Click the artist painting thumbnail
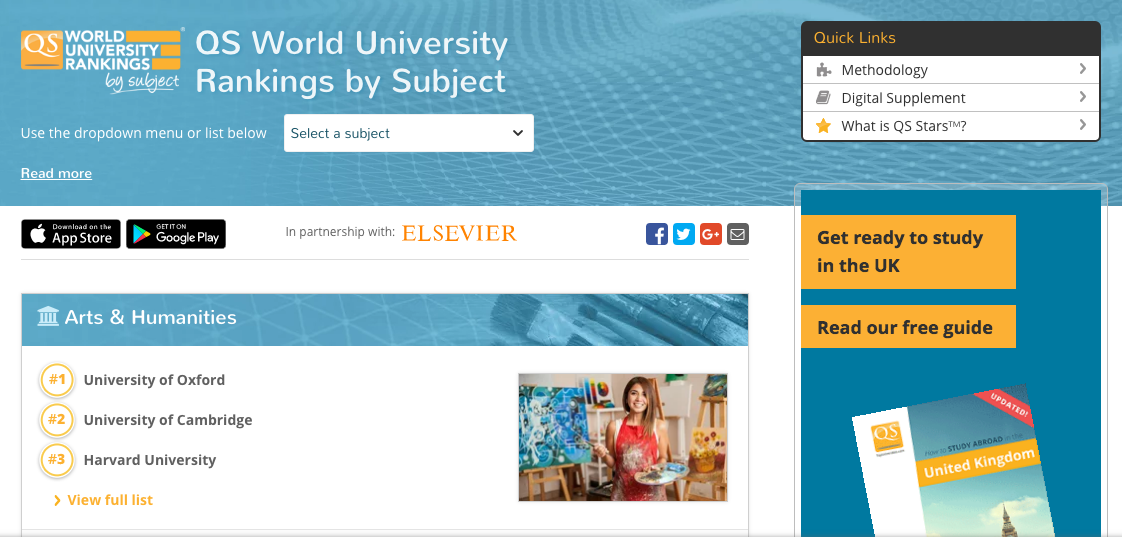The image size is (1122, 537). click(622, 437)
